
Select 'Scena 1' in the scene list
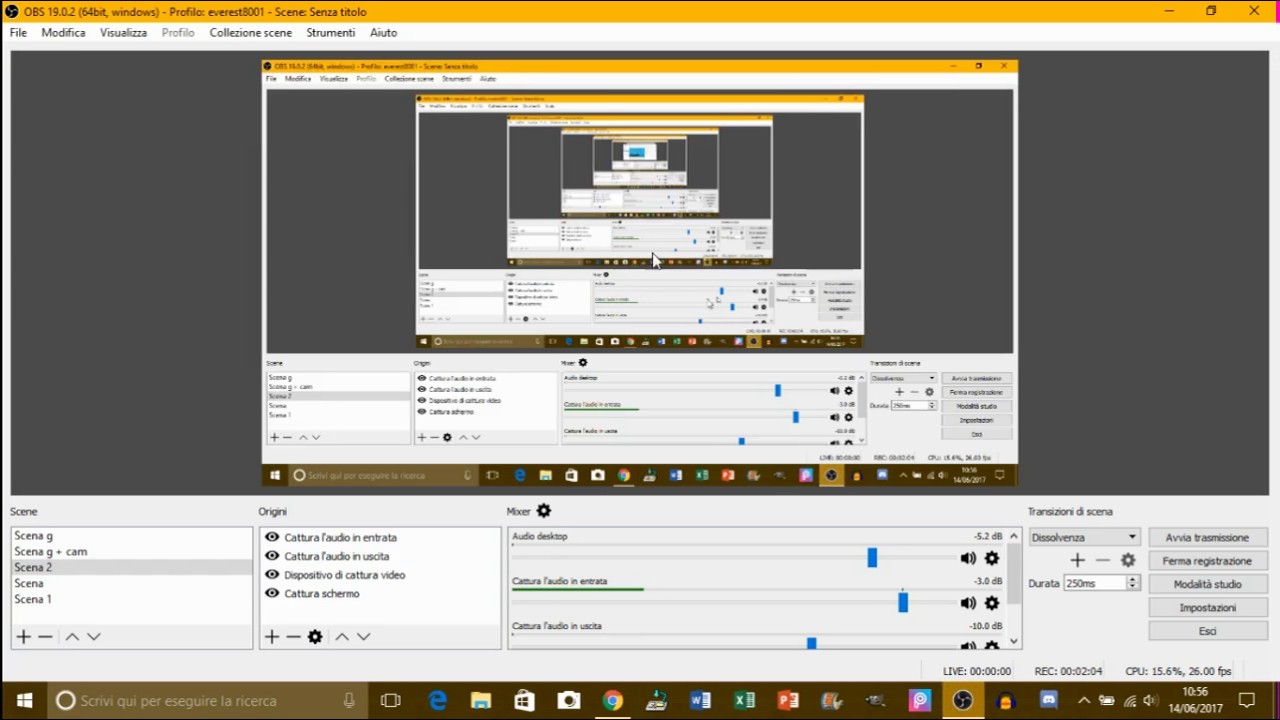[131, 599]
